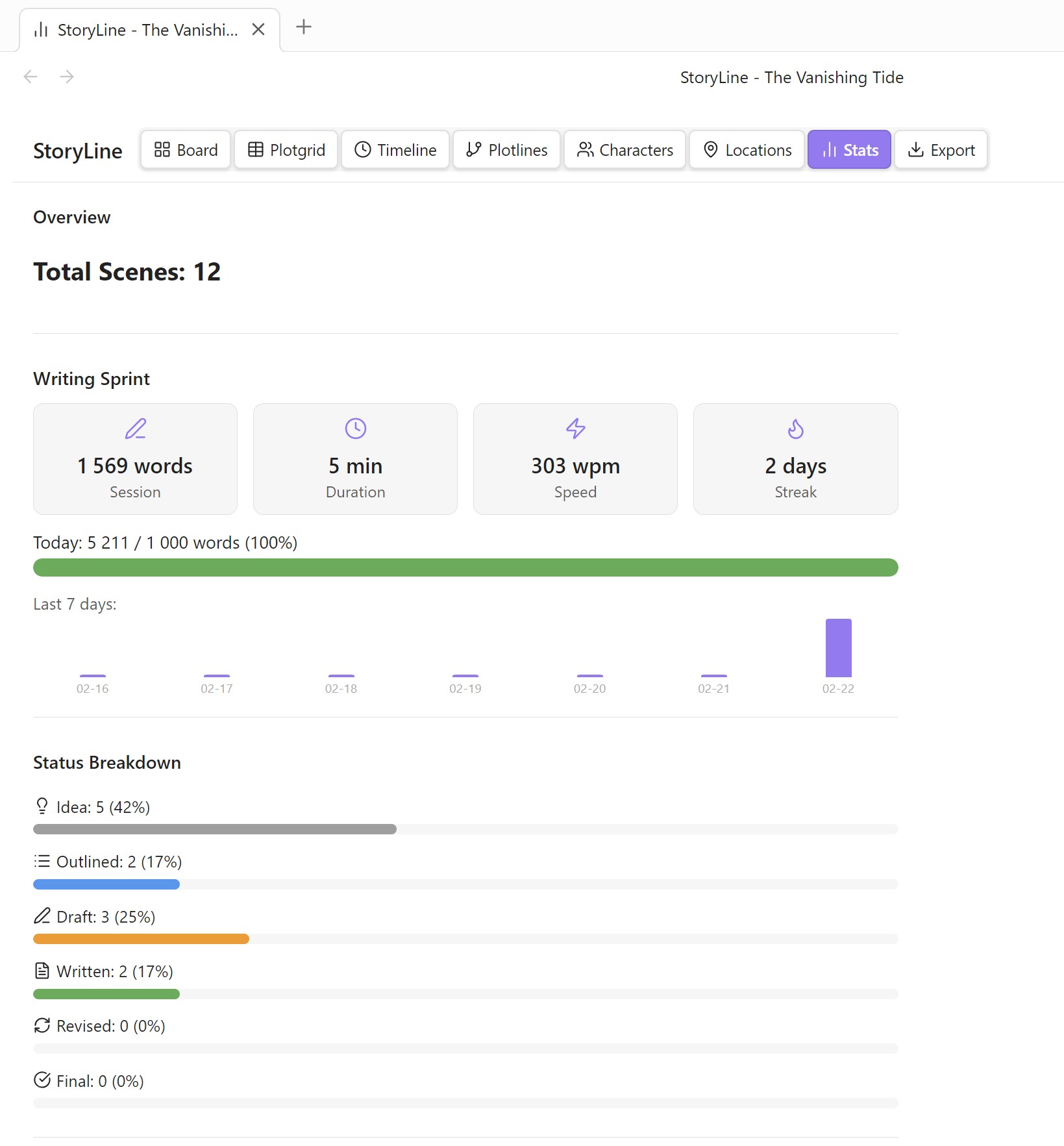Click the document icon beside Written
The height and width of the screenshot is (1146, 1064).
click(42, 971)
